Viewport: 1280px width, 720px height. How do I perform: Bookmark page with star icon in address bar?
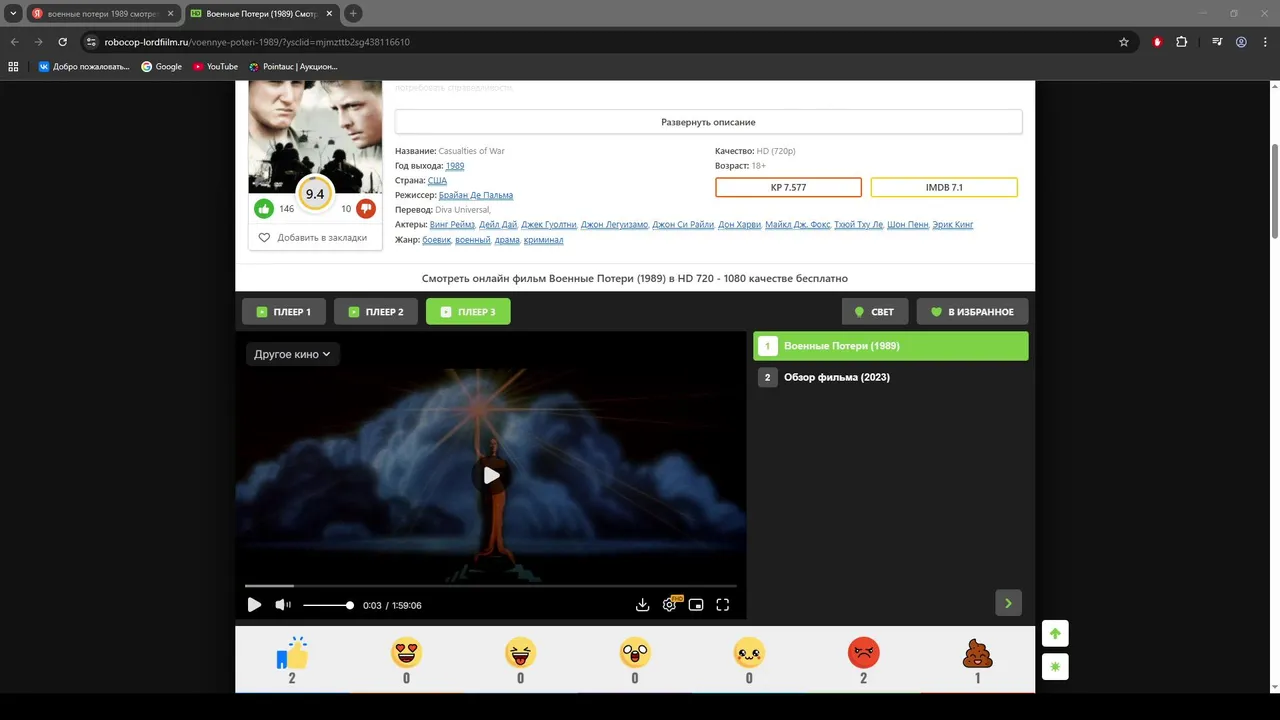[1124, 42]
